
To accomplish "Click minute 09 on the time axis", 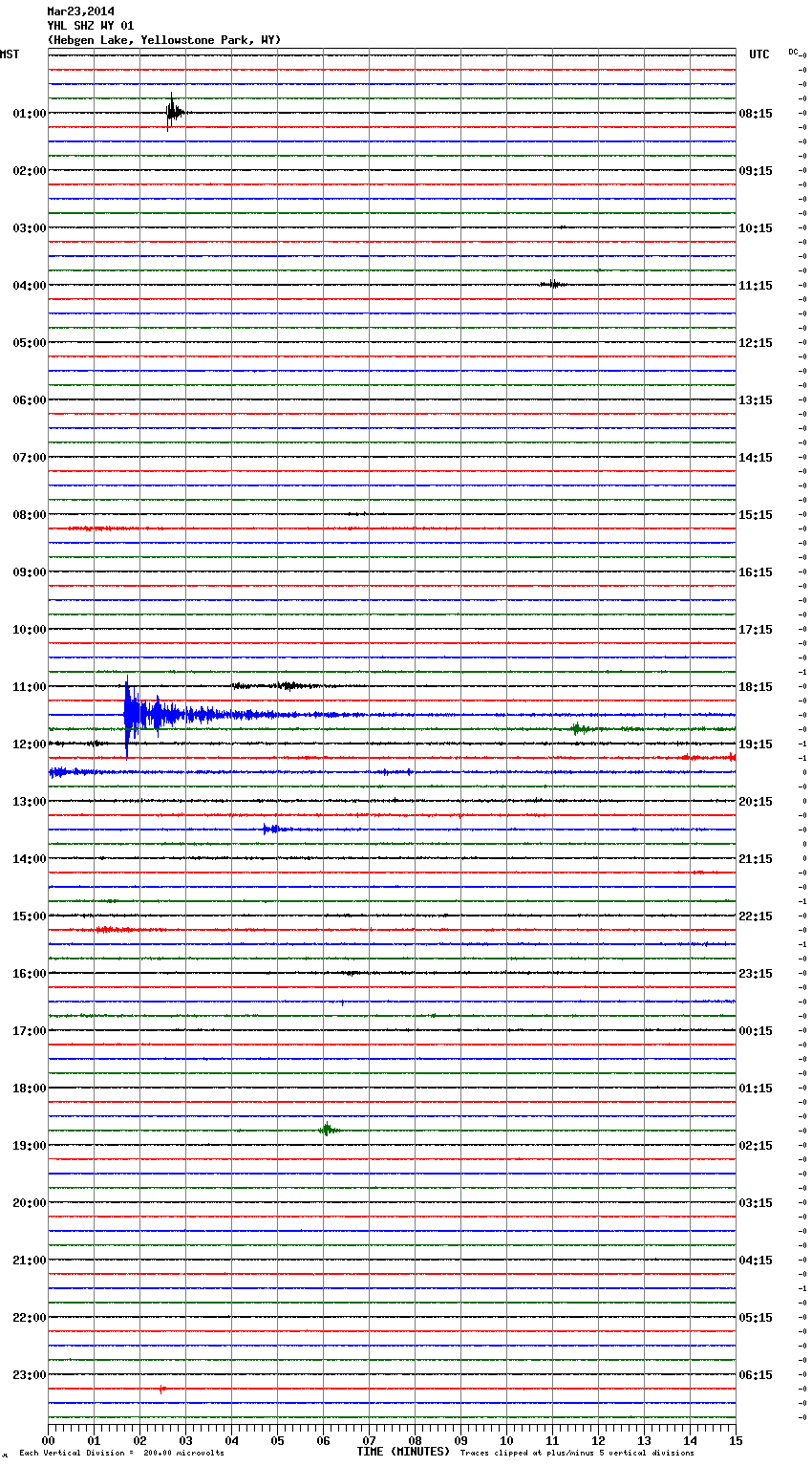I will click(460, 1440).
